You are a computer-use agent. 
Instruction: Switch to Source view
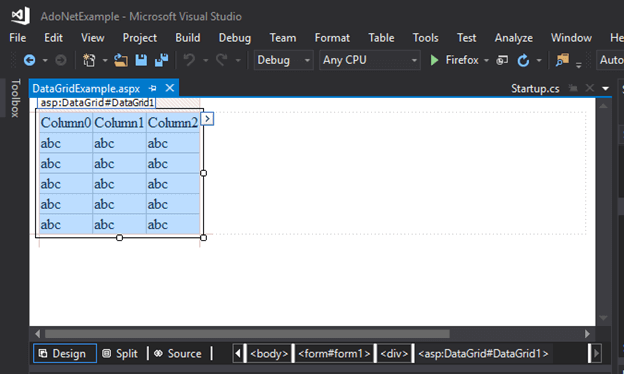point(178,353)
